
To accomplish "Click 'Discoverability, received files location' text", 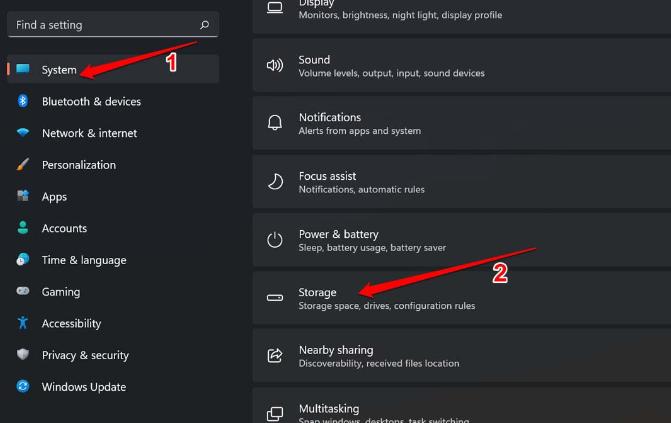I will (379, 363).
